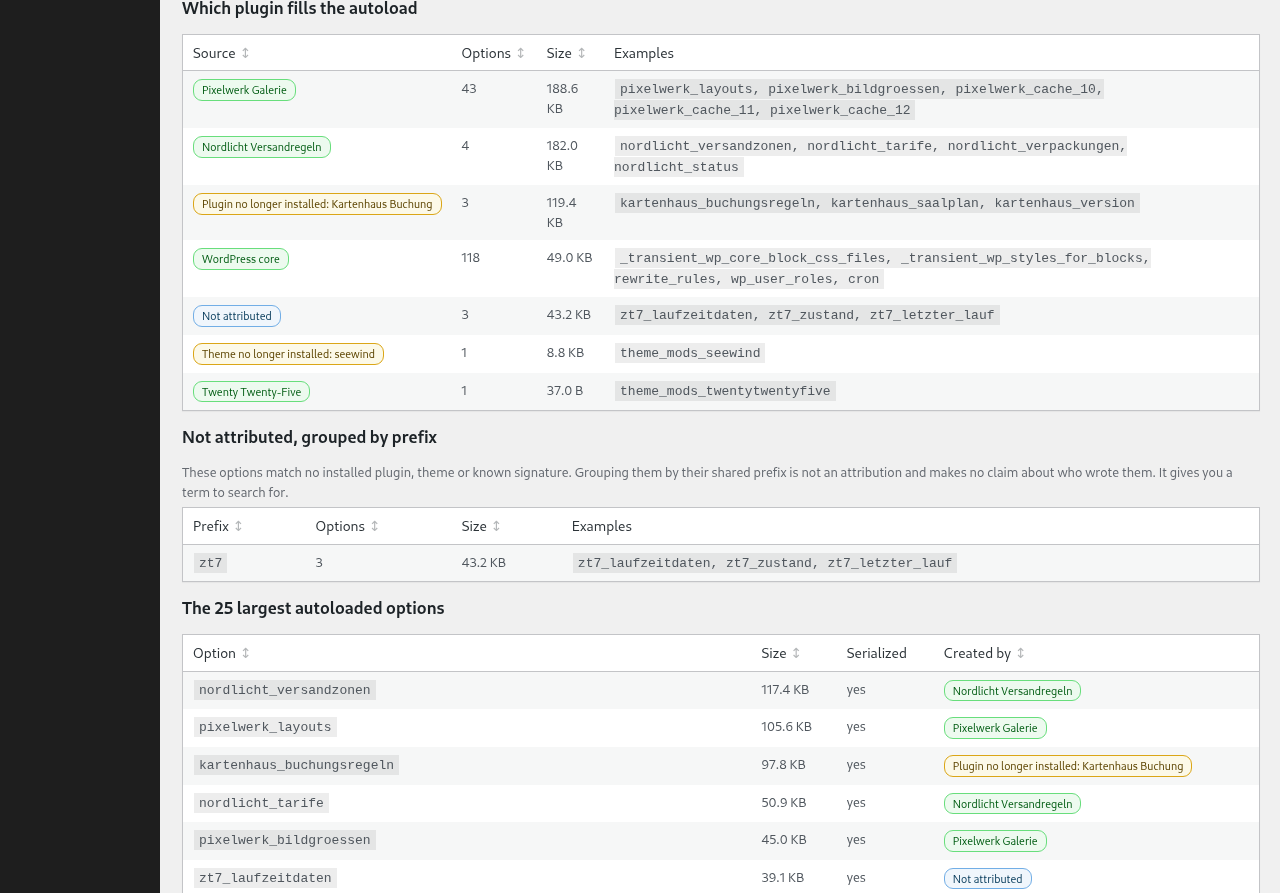Click sort arrows beside Size in plugin table
This screenshot has width=1280, height=893.
tap(581, 53)
